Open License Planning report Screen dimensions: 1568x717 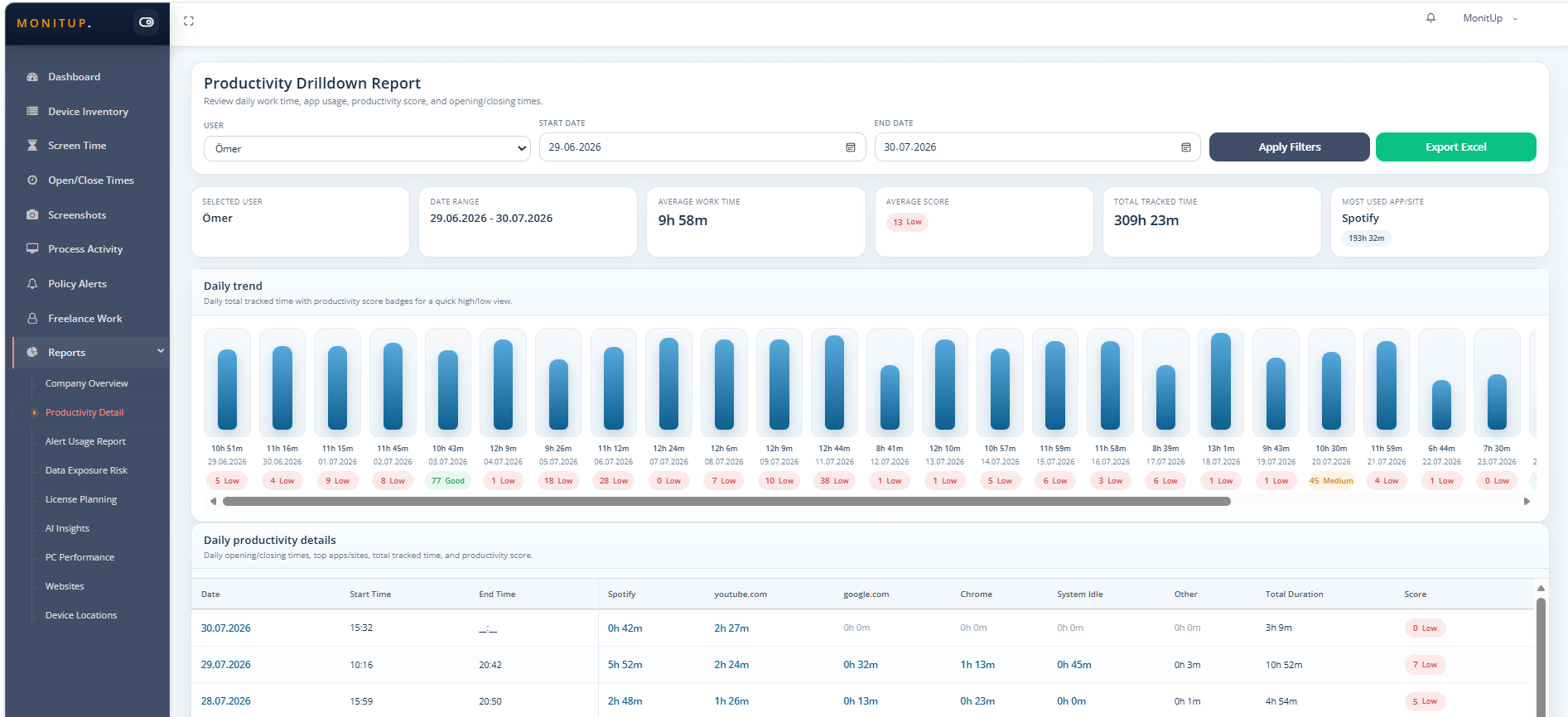tap(80, 499)
